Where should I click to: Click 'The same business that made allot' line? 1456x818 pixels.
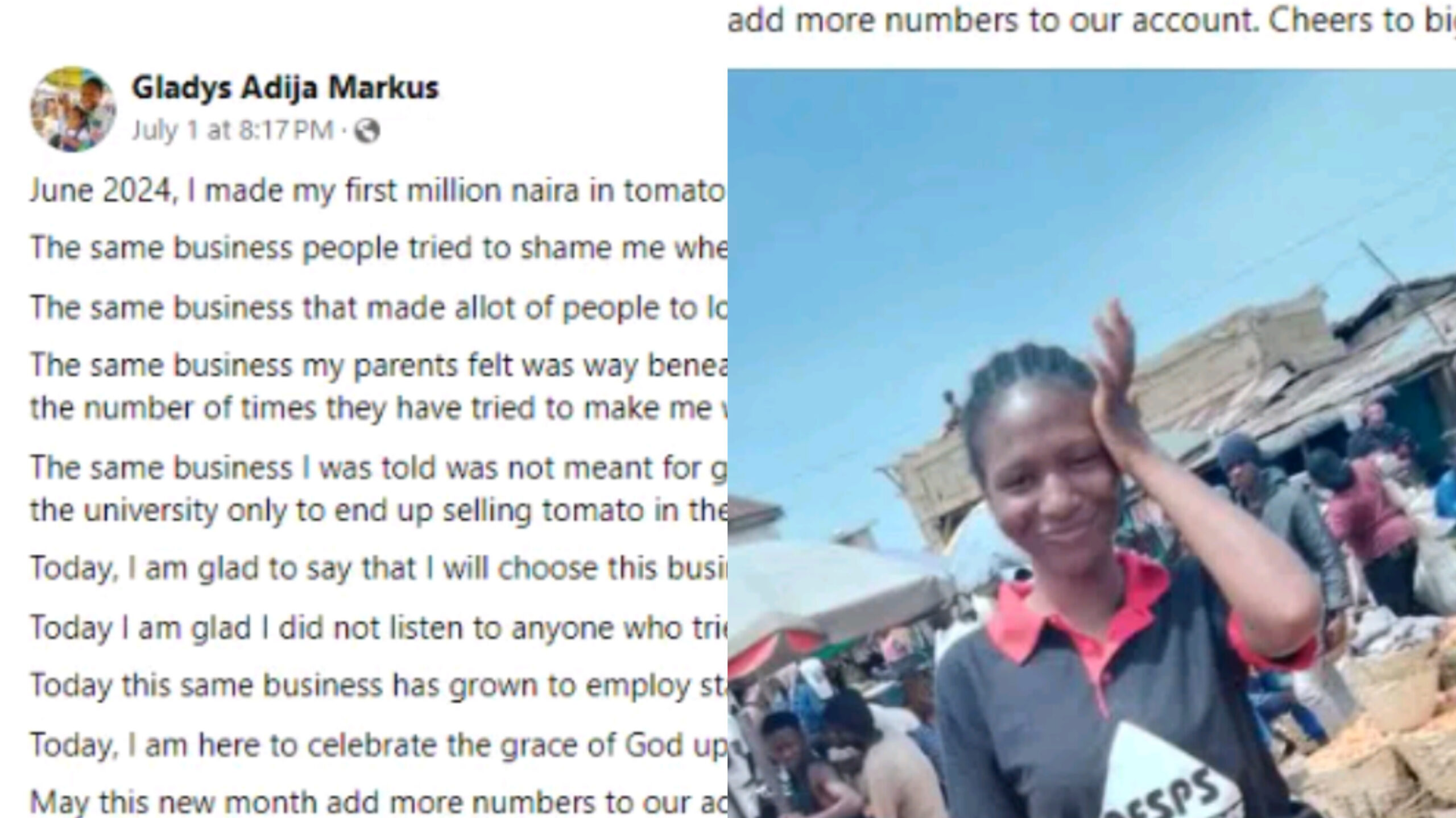point(378,308)
